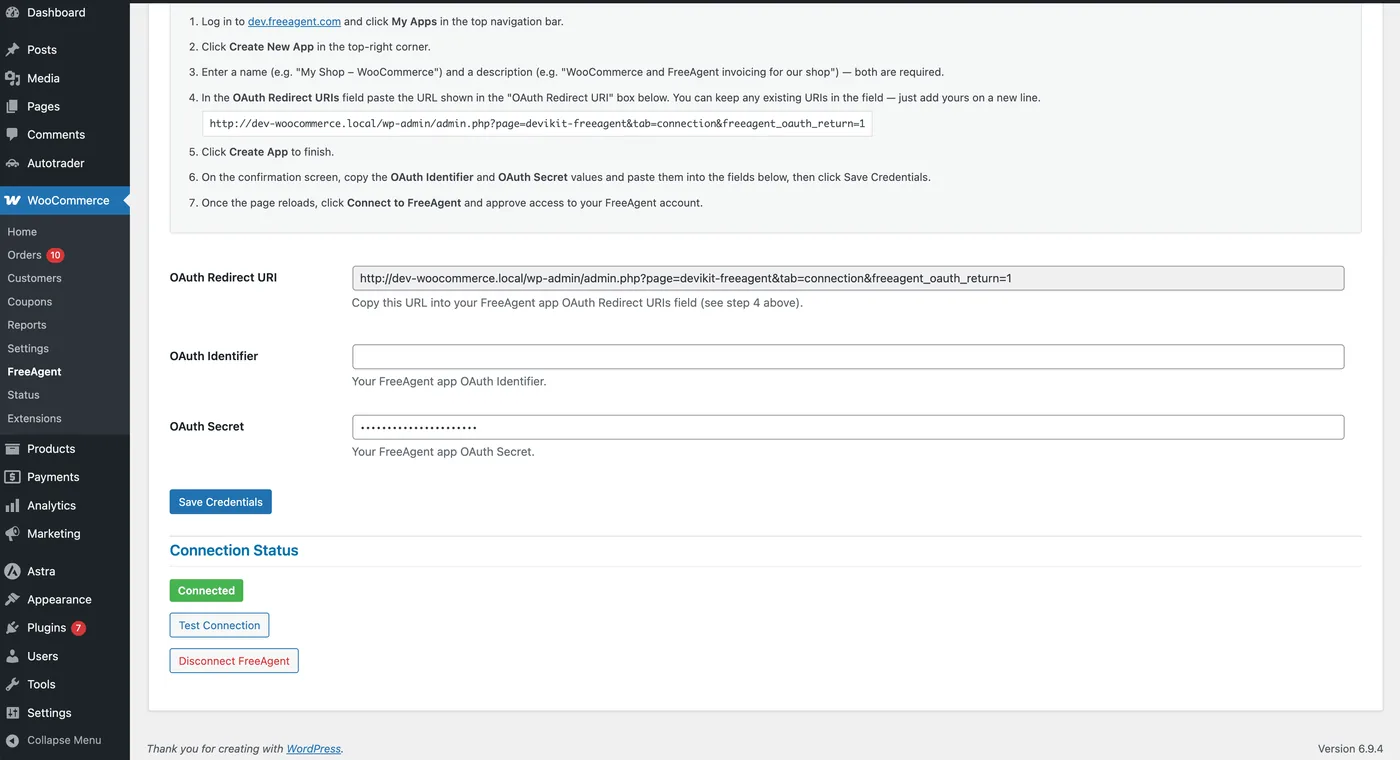Open the WooCommerce Status submenu
This screenshot has width=1400, height=760.
point(23,395)
